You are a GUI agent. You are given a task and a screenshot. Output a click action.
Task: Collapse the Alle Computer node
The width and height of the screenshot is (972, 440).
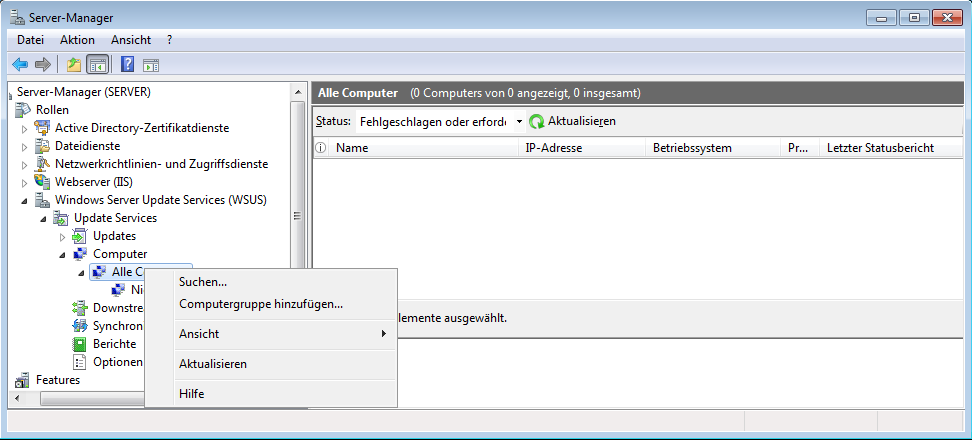pos(82,273)
